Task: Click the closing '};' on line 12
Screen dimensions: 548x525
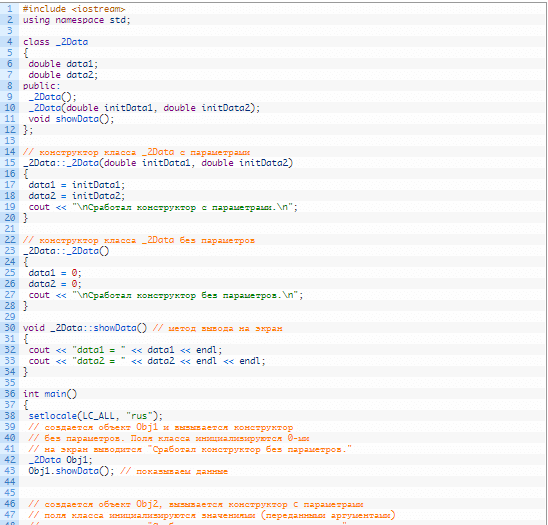Action: click(28, 130)
